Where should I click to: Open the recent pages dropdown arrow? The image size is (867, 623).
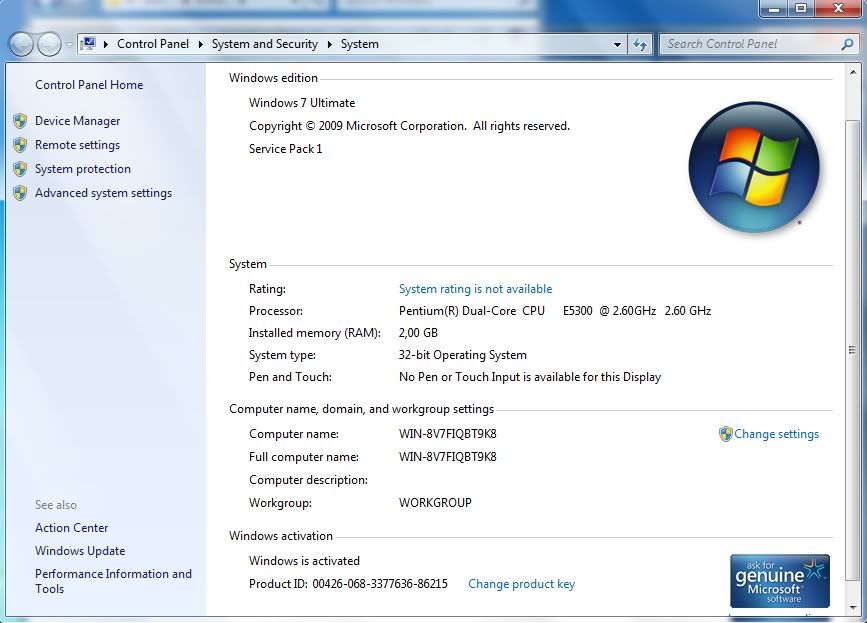coord(69,44)
